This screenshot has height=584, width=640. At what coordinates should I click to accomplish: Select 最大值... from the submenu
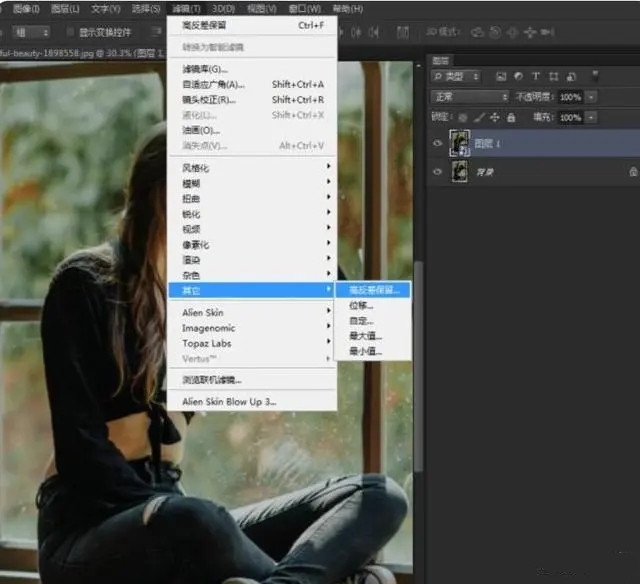365,336
